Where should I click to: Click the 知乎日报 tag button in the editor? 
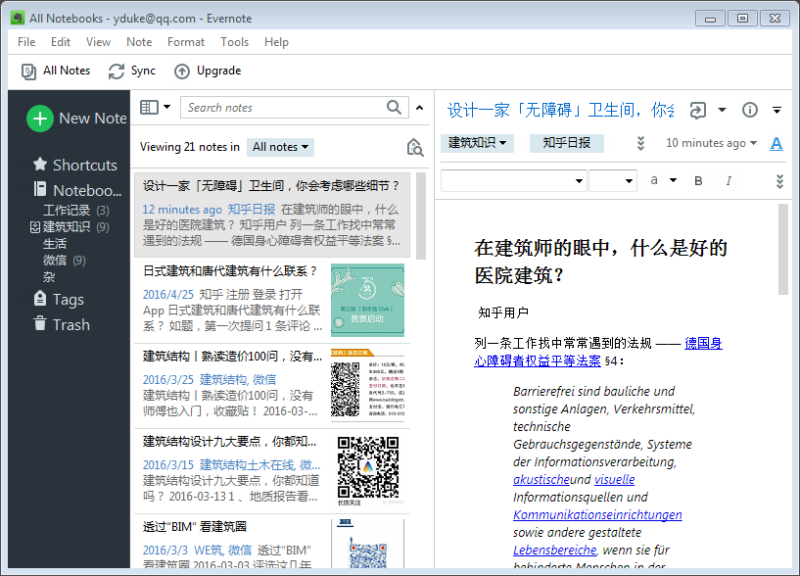point(566,143)
